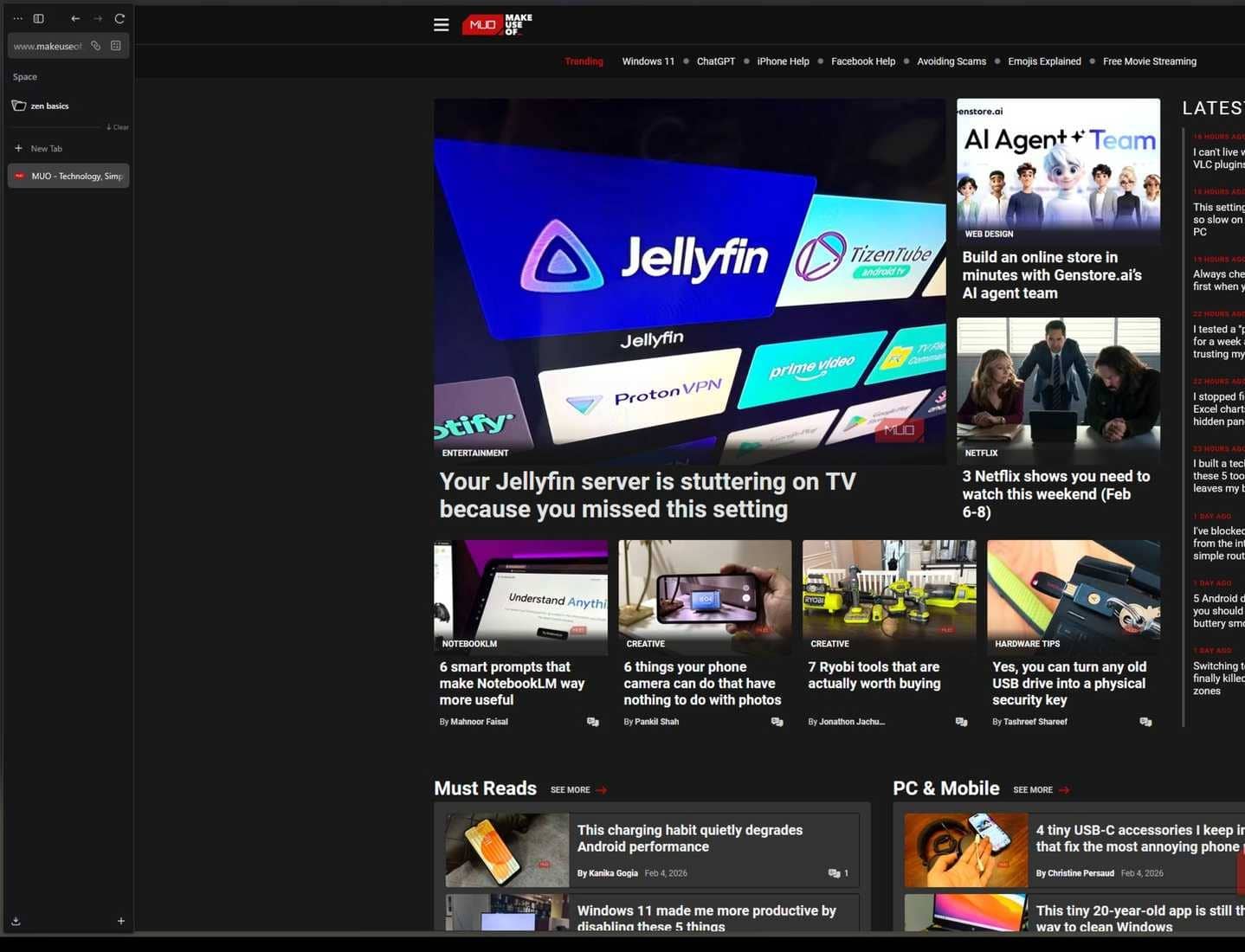Click the Netflix category label
Viewport: 1245px width, 952px height.
tap(981, 453)
